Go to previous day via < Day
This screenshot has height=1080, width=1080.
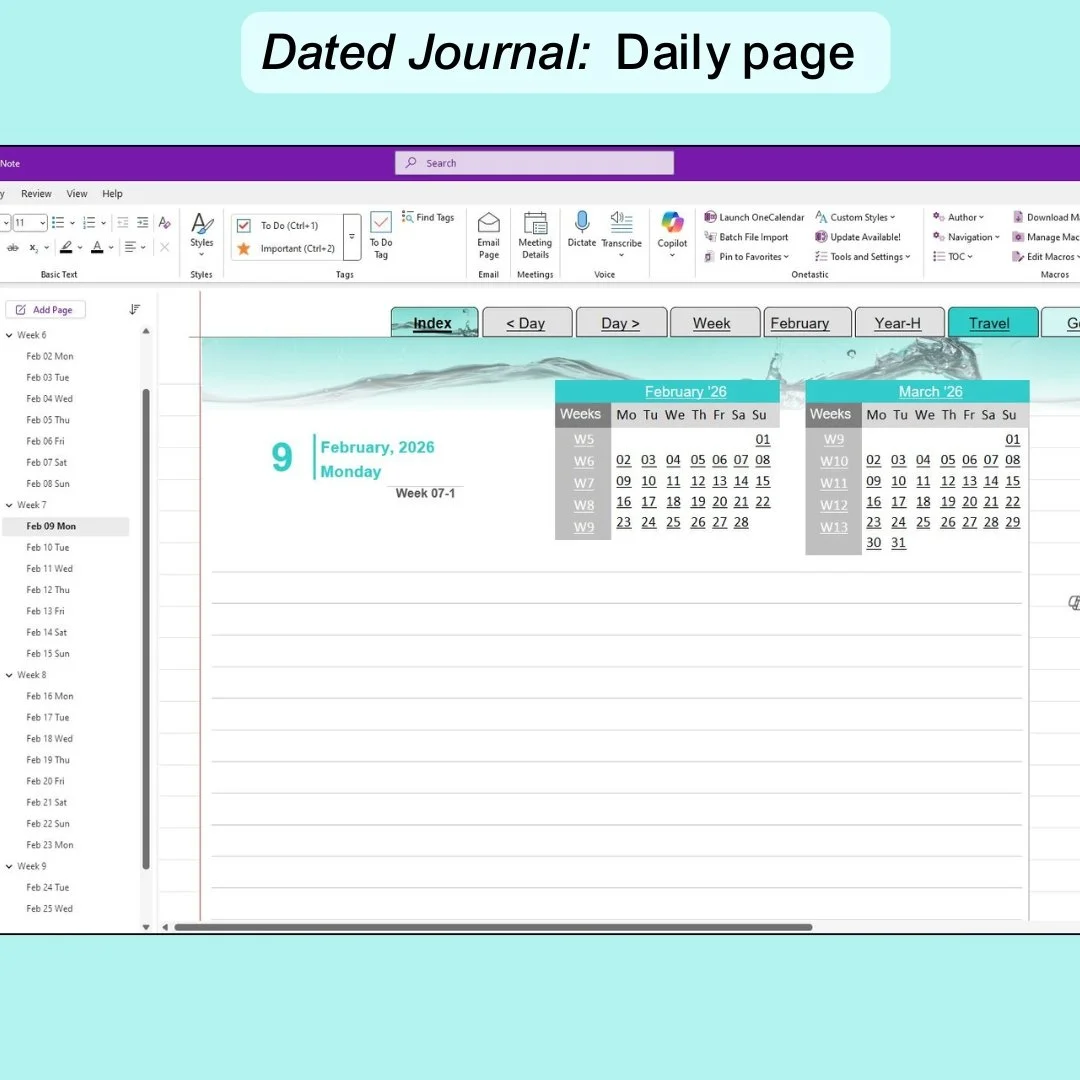pos(527,322)
